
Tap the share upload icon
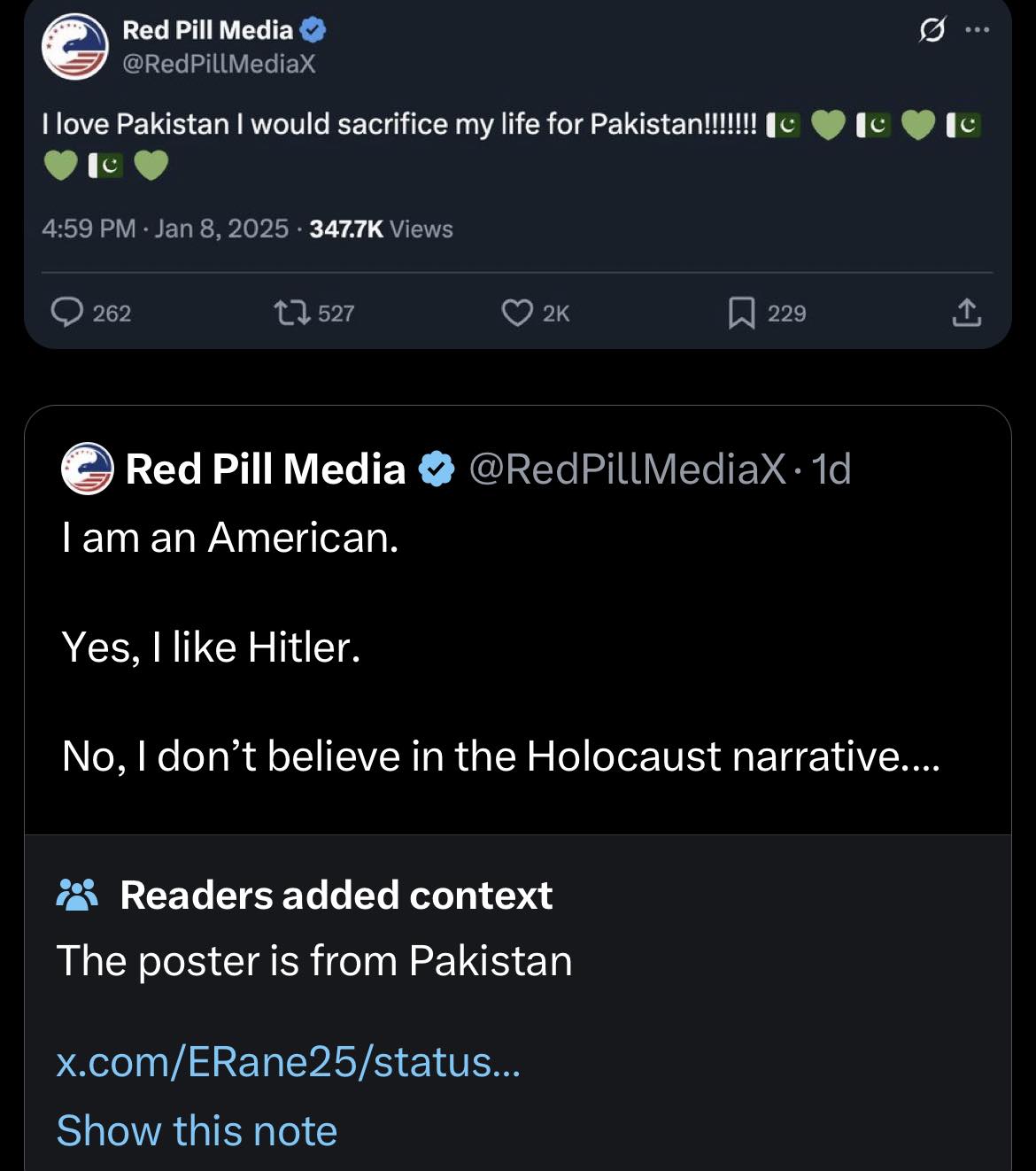click(x=967, y=313)
